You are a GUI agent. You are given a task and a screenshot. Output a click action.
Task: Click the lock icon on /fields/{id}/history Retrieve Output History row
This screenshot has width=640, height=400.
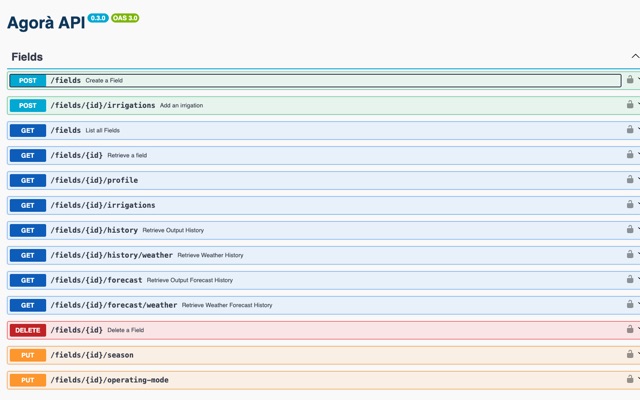point(630,229)
